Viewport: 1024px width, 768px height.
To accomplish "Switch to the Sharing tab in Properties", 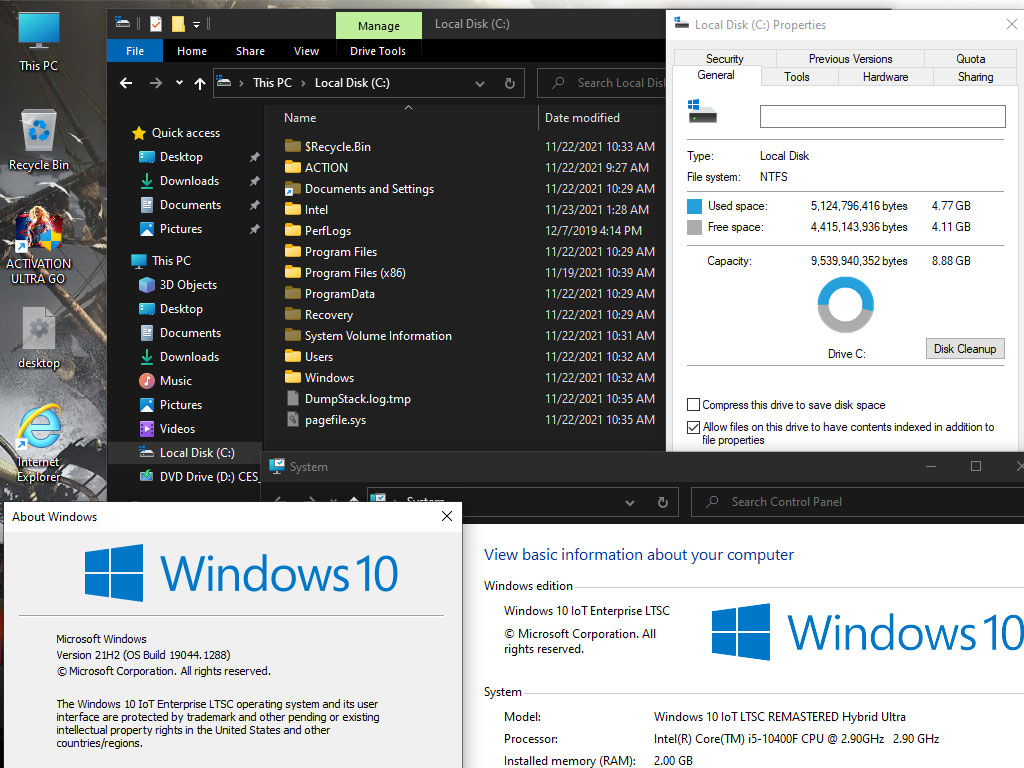I will point(975,76).
